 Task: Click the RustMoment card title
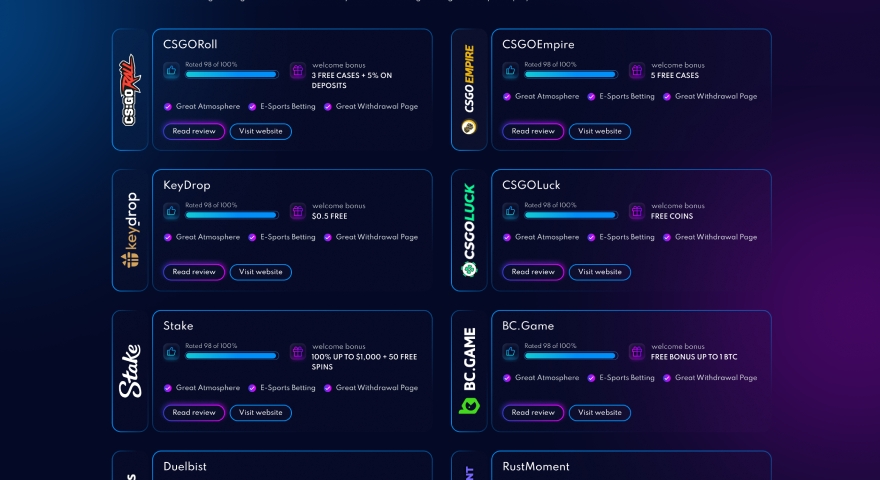tap(536, 467)
